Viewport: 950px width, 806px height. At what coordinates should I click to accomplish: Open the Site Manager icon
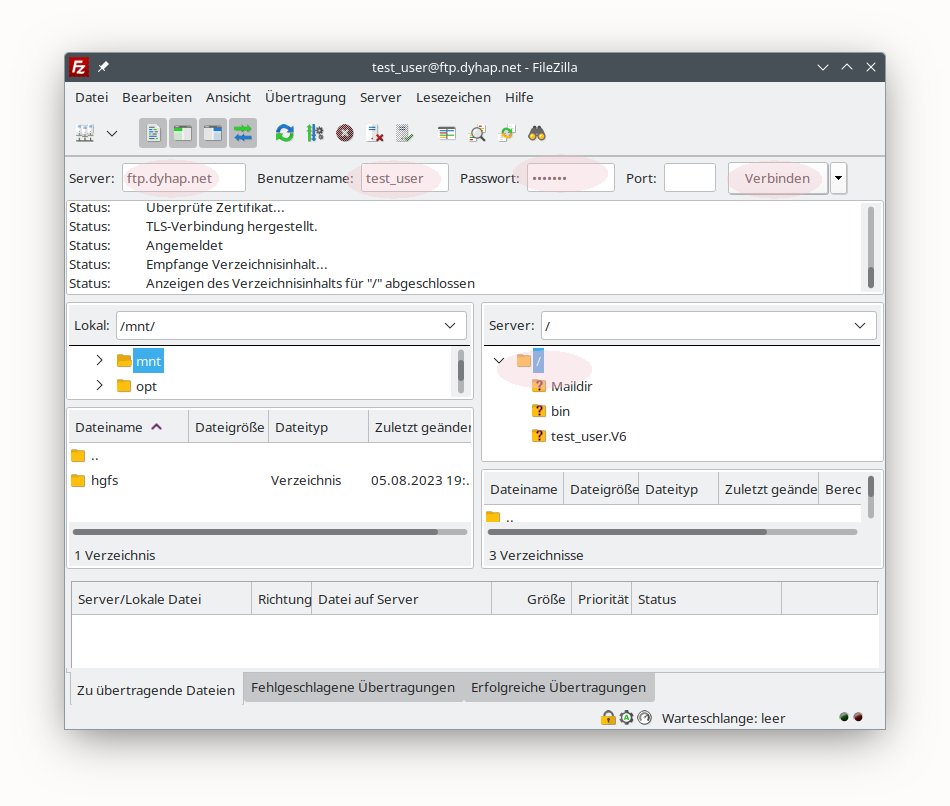[85, 133]
